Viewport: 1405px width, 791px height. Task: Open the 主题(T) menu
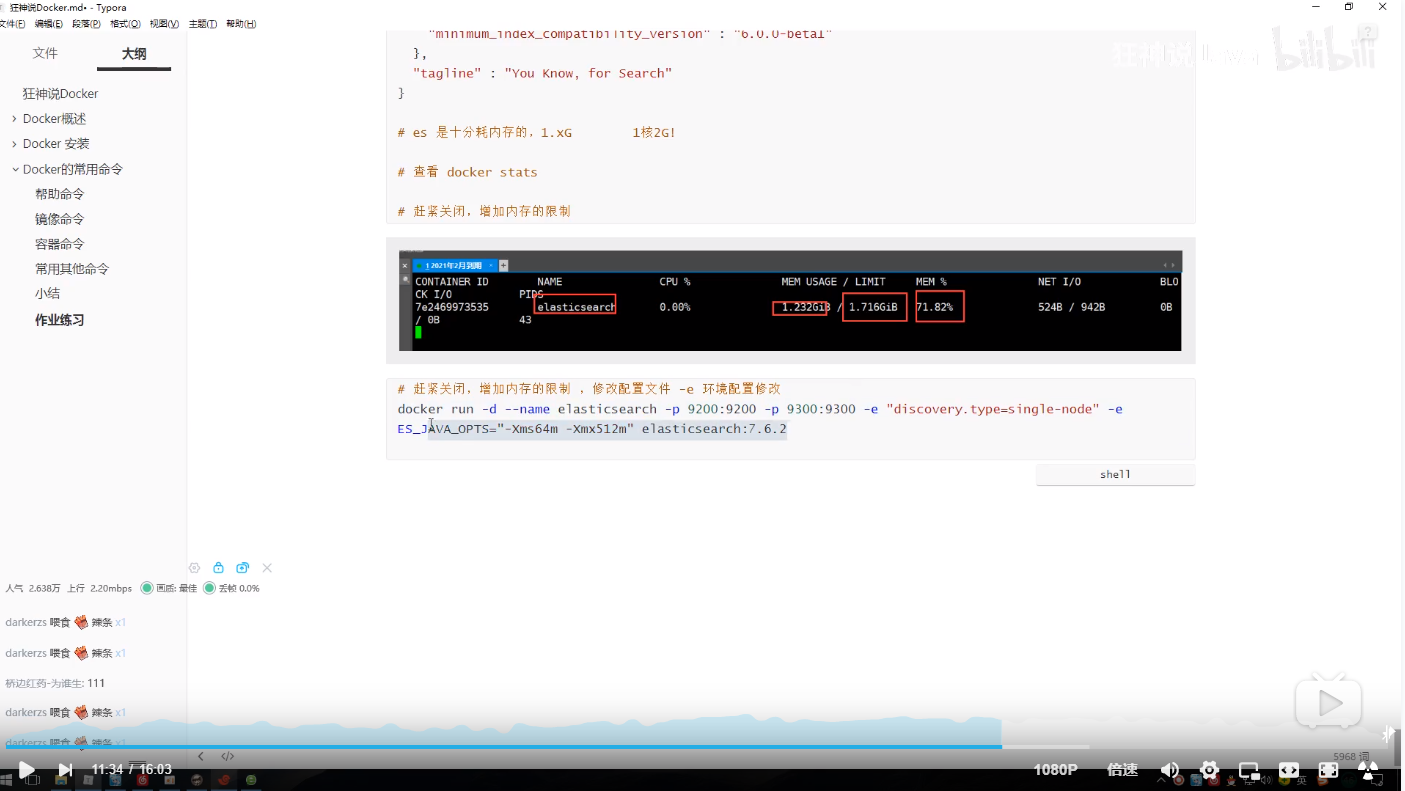203,24
